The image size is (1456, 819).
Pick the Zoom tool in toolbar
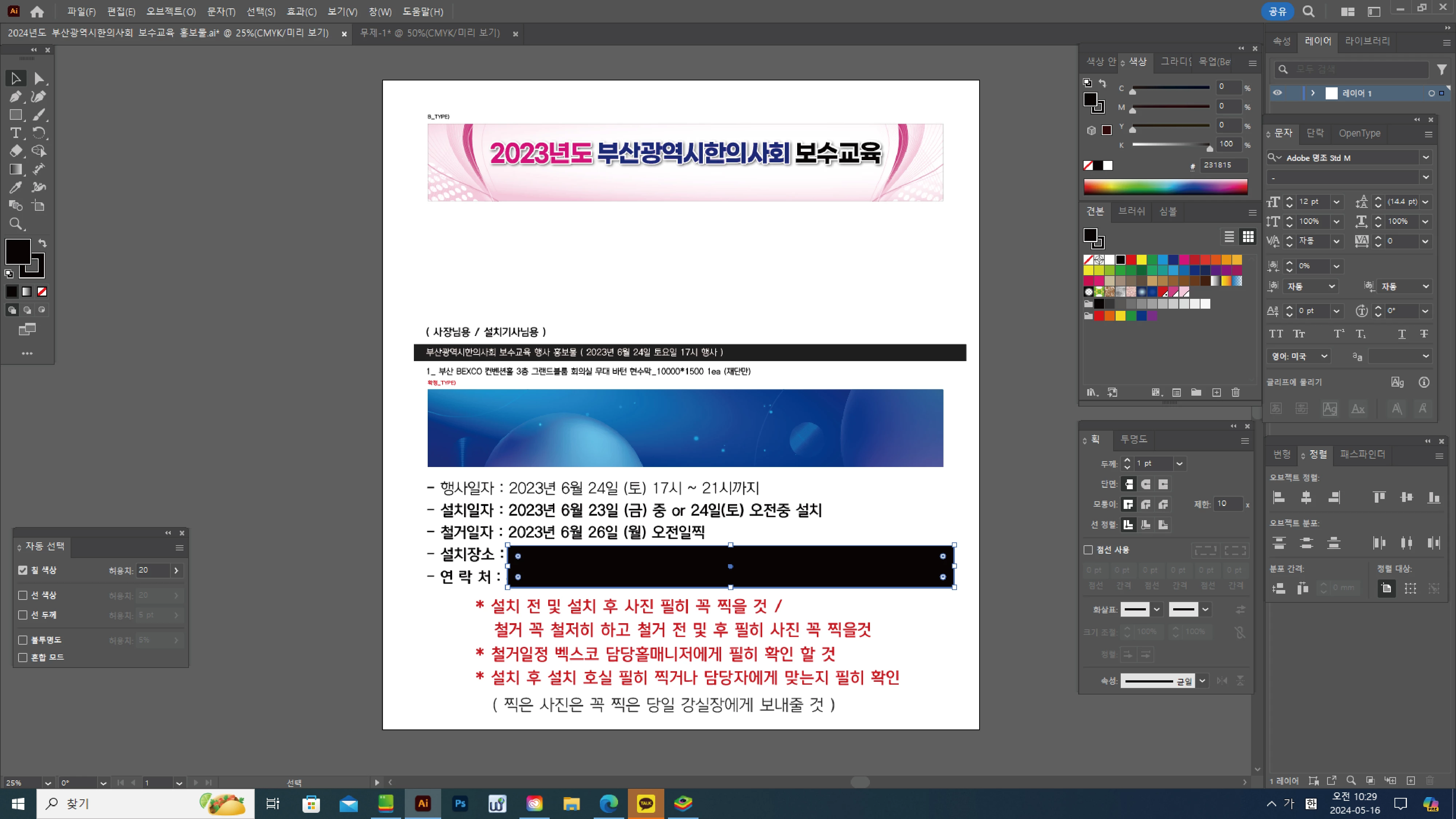(x=15, y=224)
